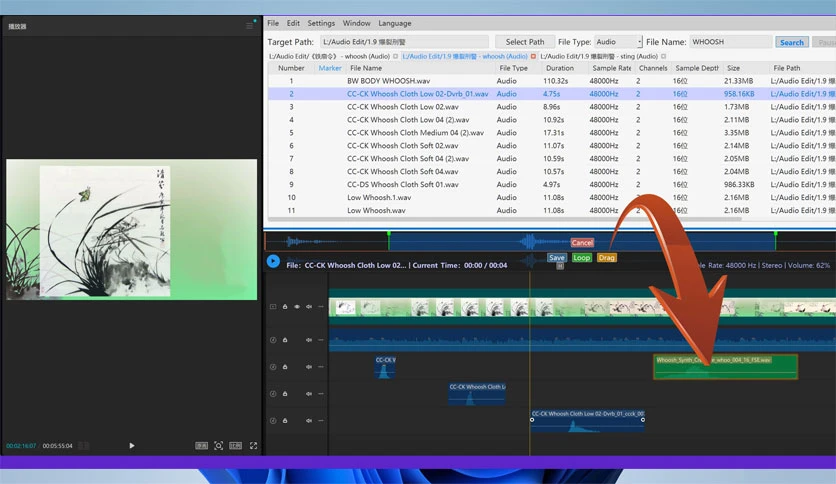Click the video thumbnail strip on timeline
Screen dimensions: 836x484
pos(582,307)
